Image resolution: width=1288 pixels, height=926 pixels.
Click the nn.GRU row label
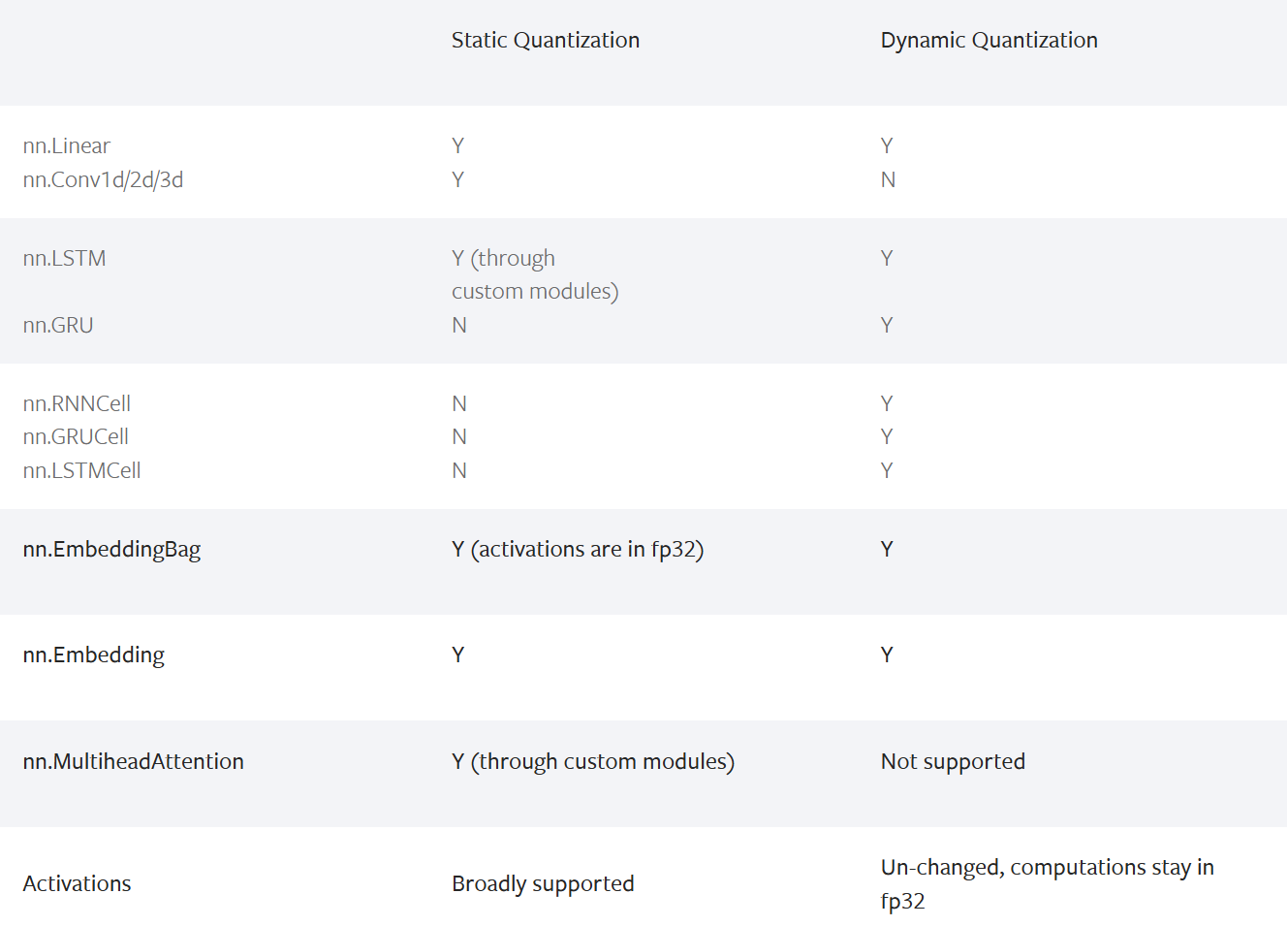tap(58, 326)
